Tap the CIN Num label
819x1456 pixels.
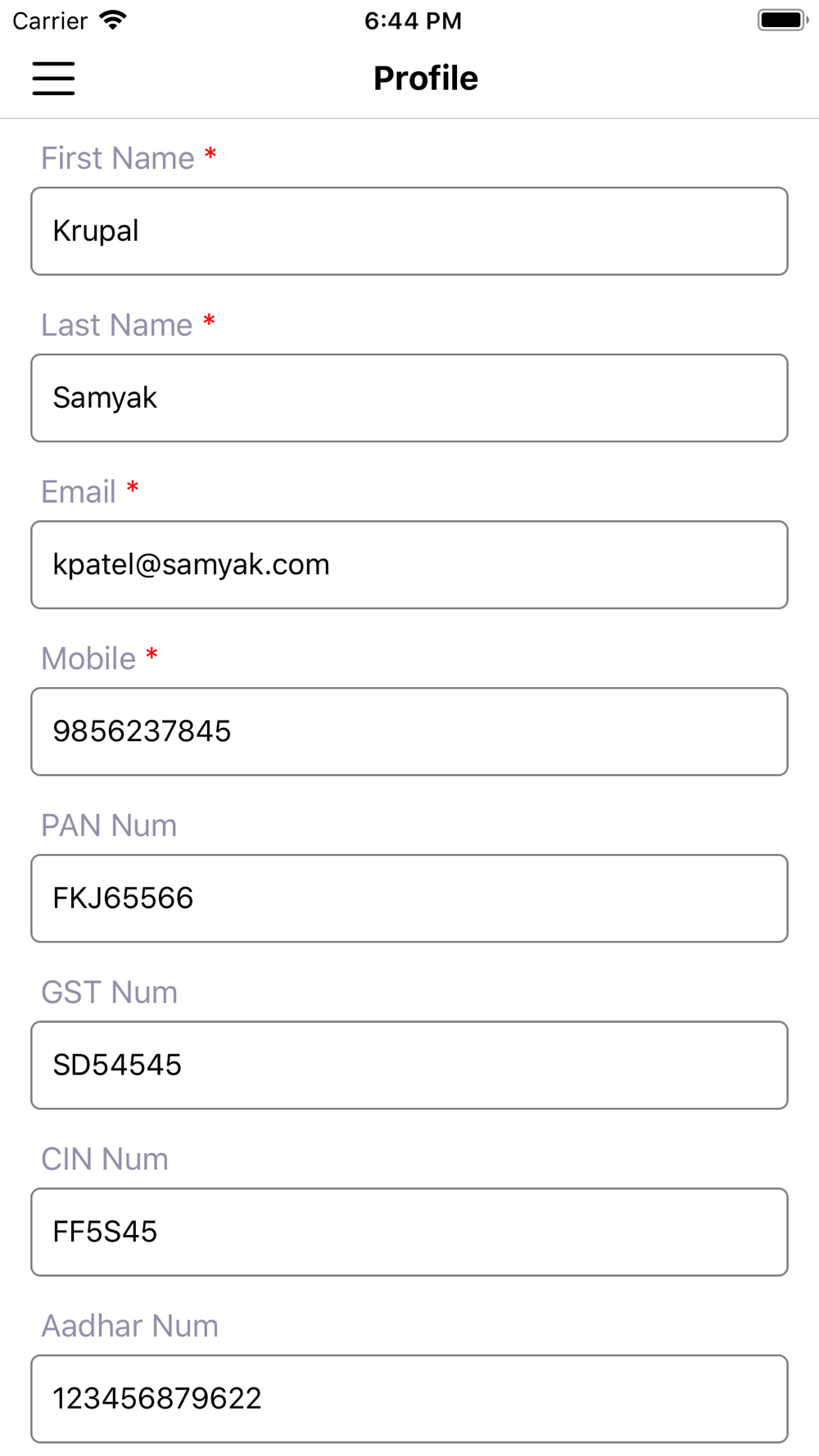click(x=105, y=1160)
